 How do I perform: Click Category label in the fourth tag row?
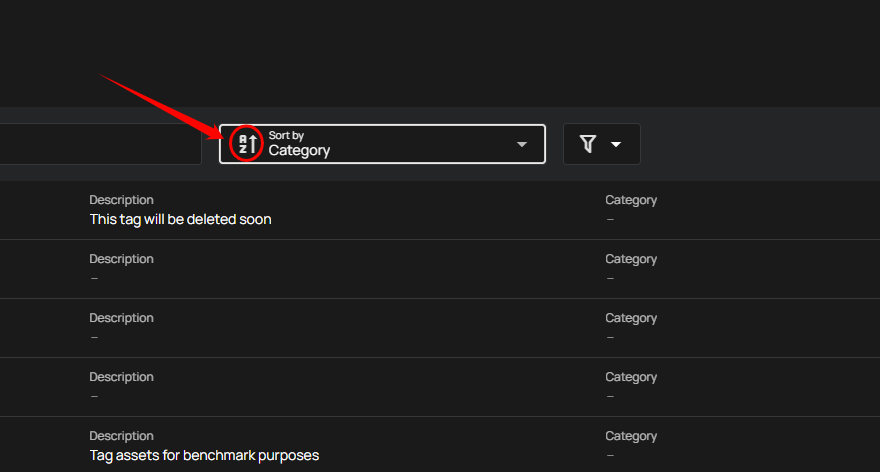pos(631,377)
